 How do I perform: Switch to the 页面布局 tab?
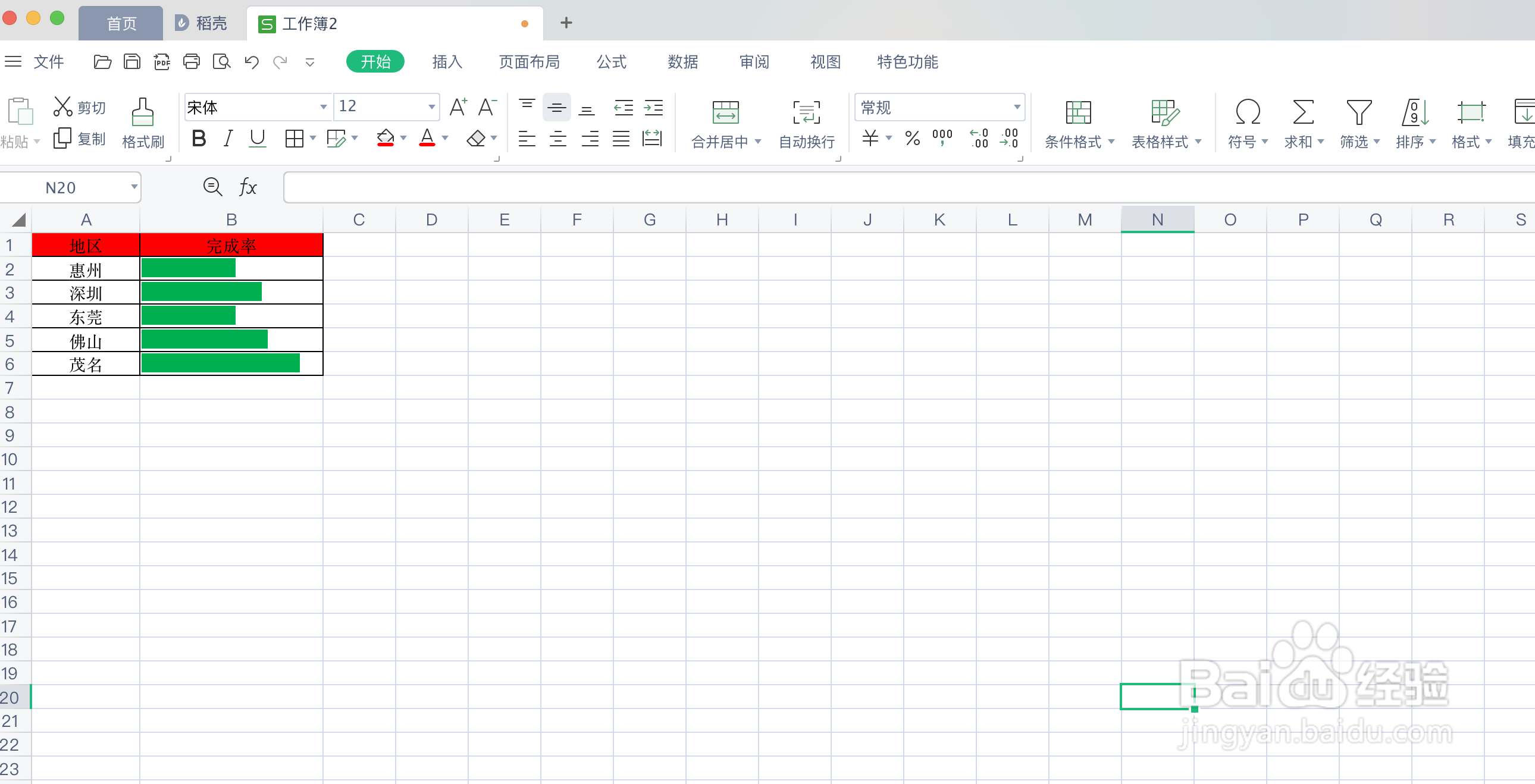(529, 62)
